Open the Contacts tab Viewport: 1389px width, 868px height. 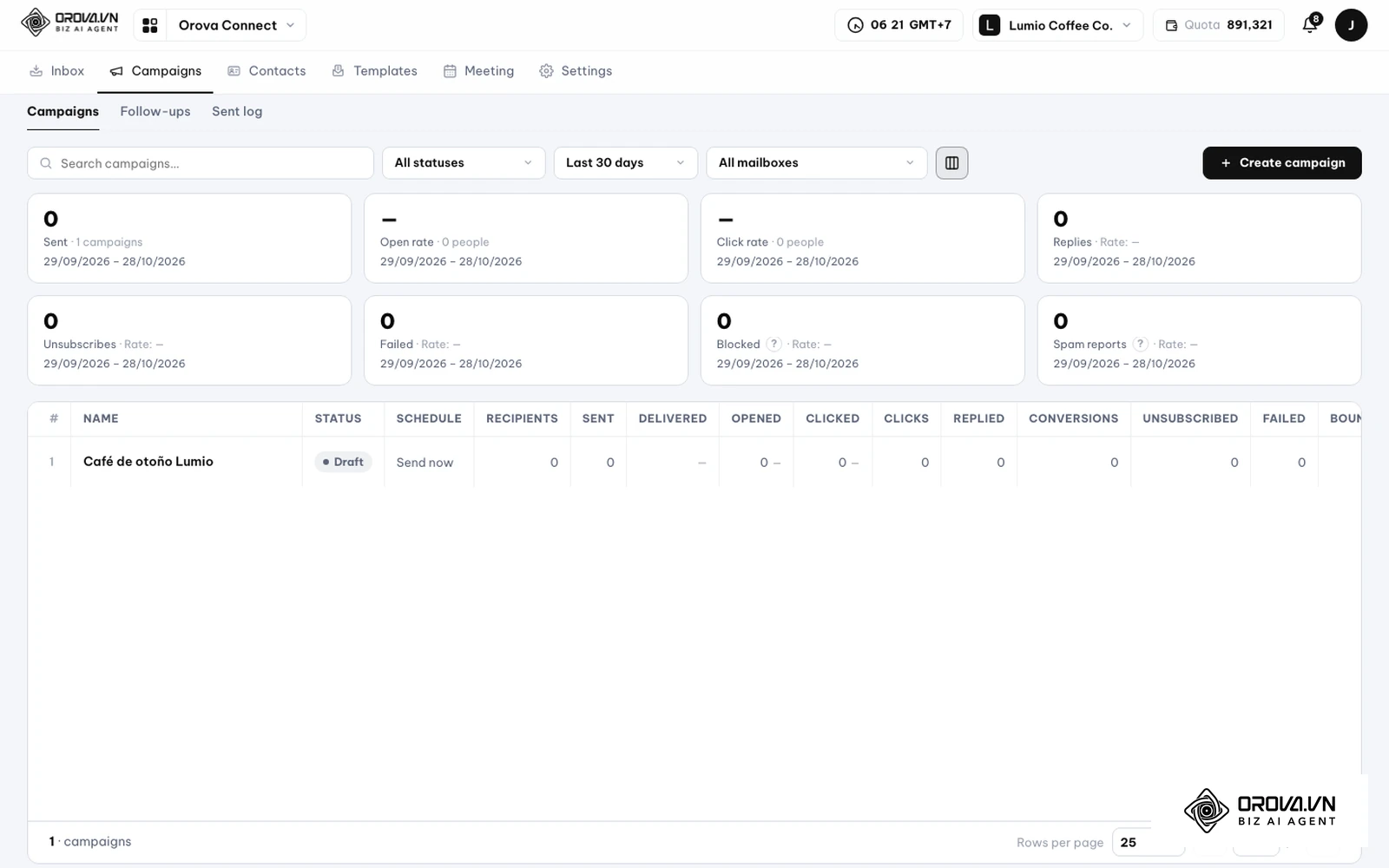[x=267, y=71]
